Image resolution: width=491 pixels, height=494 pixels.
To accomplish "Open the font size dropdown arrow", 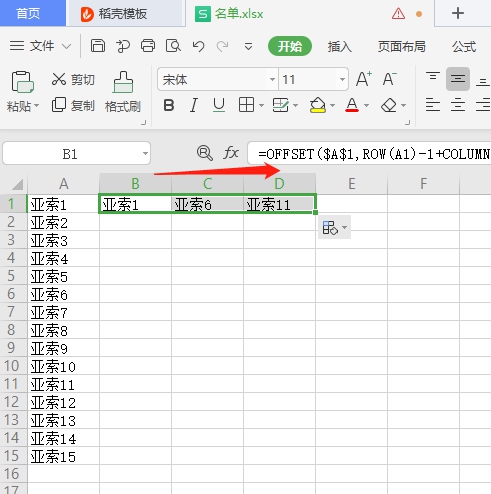I will pyautogui.click(x=342, y=79).
